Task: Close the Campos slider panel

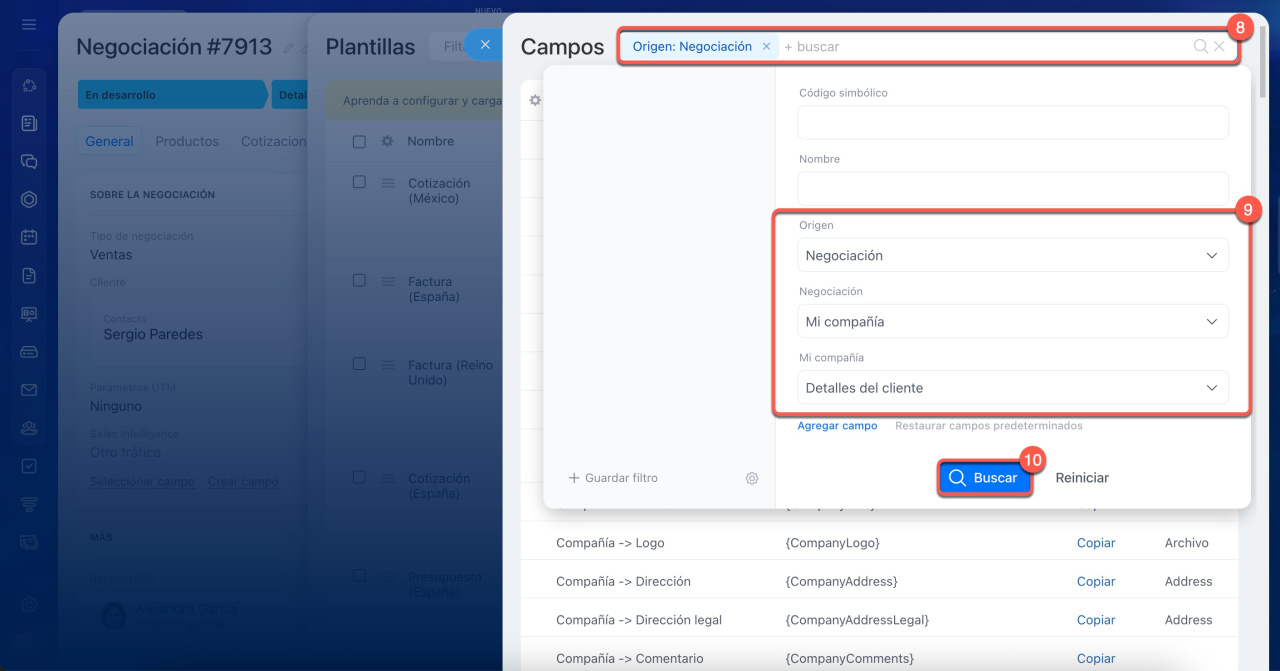Action: [484, 45]
